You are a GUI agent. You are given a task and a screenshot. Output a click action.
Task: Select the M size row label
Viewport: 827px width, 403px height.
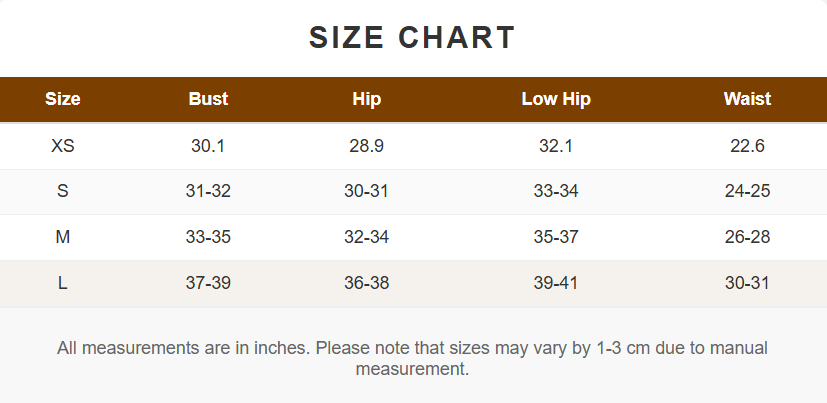(63, 237)
